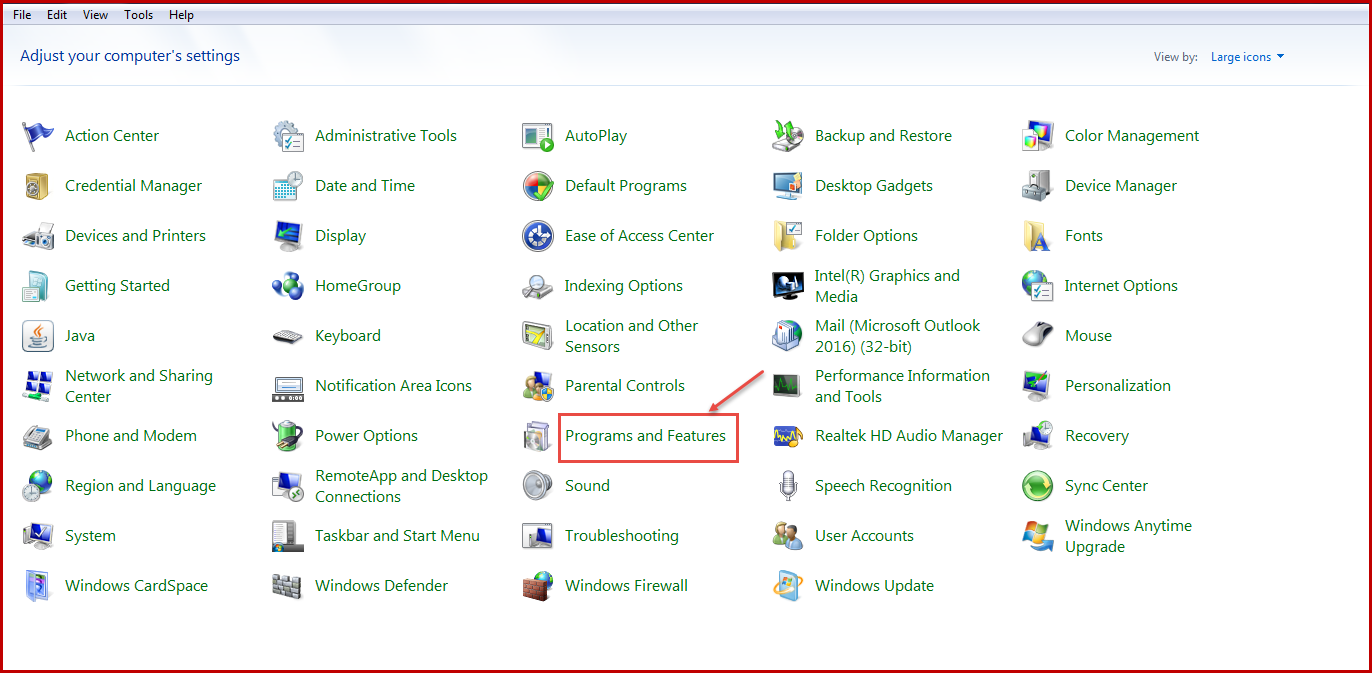
Task: Click the Device Manager link
Action: [1120, 186]
